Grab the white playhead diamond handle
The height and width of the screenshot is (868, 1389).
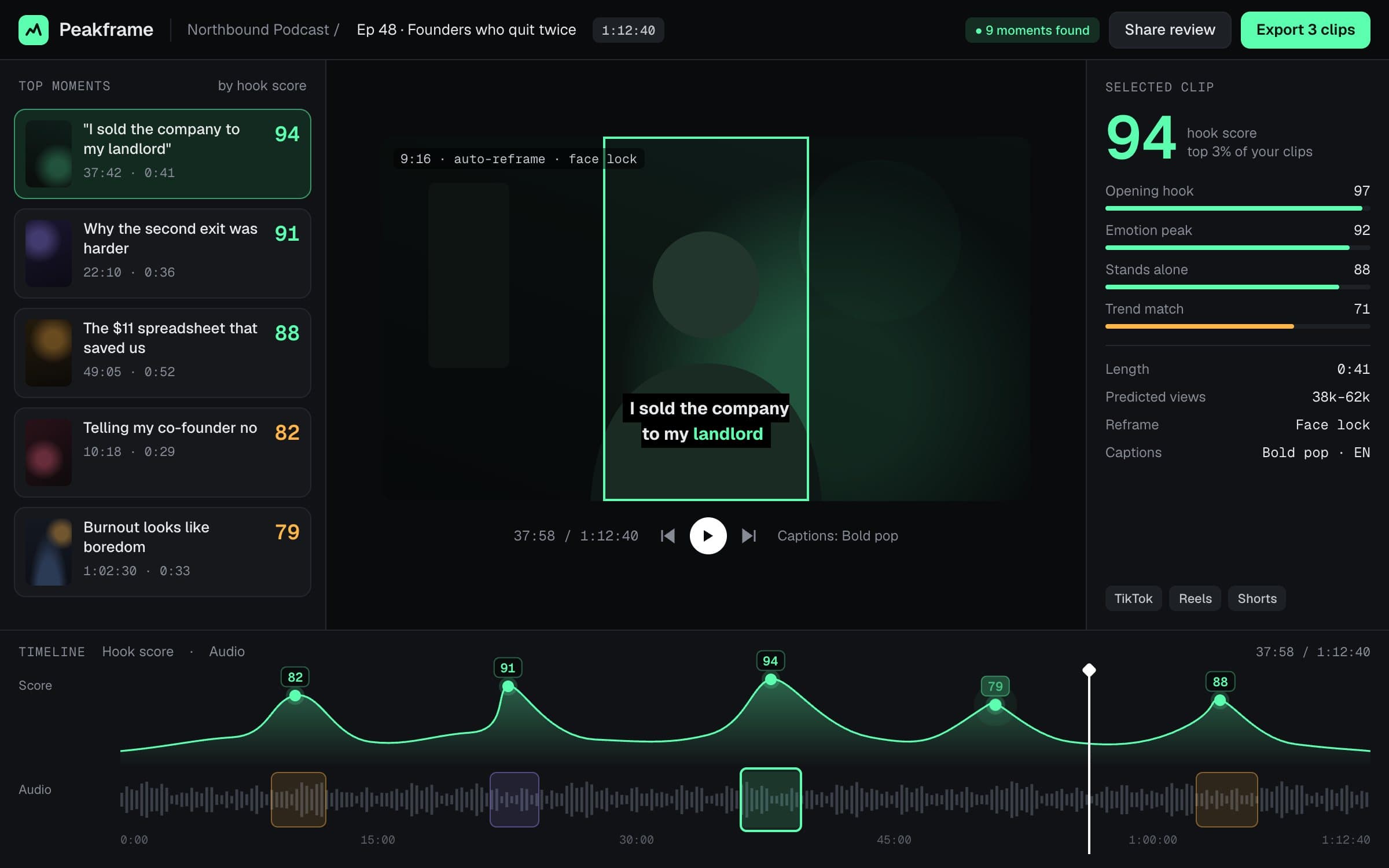click(1089, 670)
